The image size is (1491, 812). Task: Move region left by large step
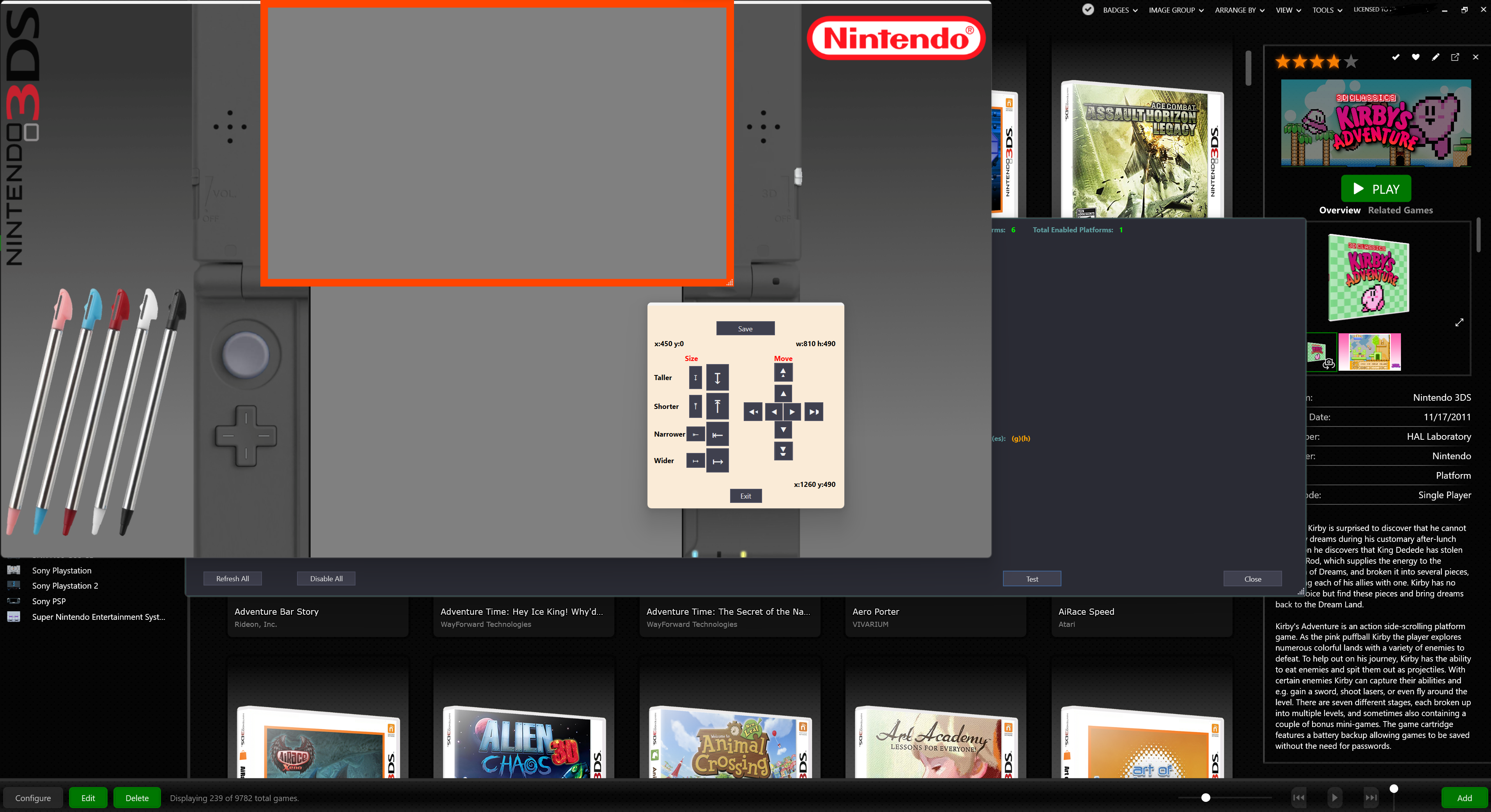click(x=753, y=412)
